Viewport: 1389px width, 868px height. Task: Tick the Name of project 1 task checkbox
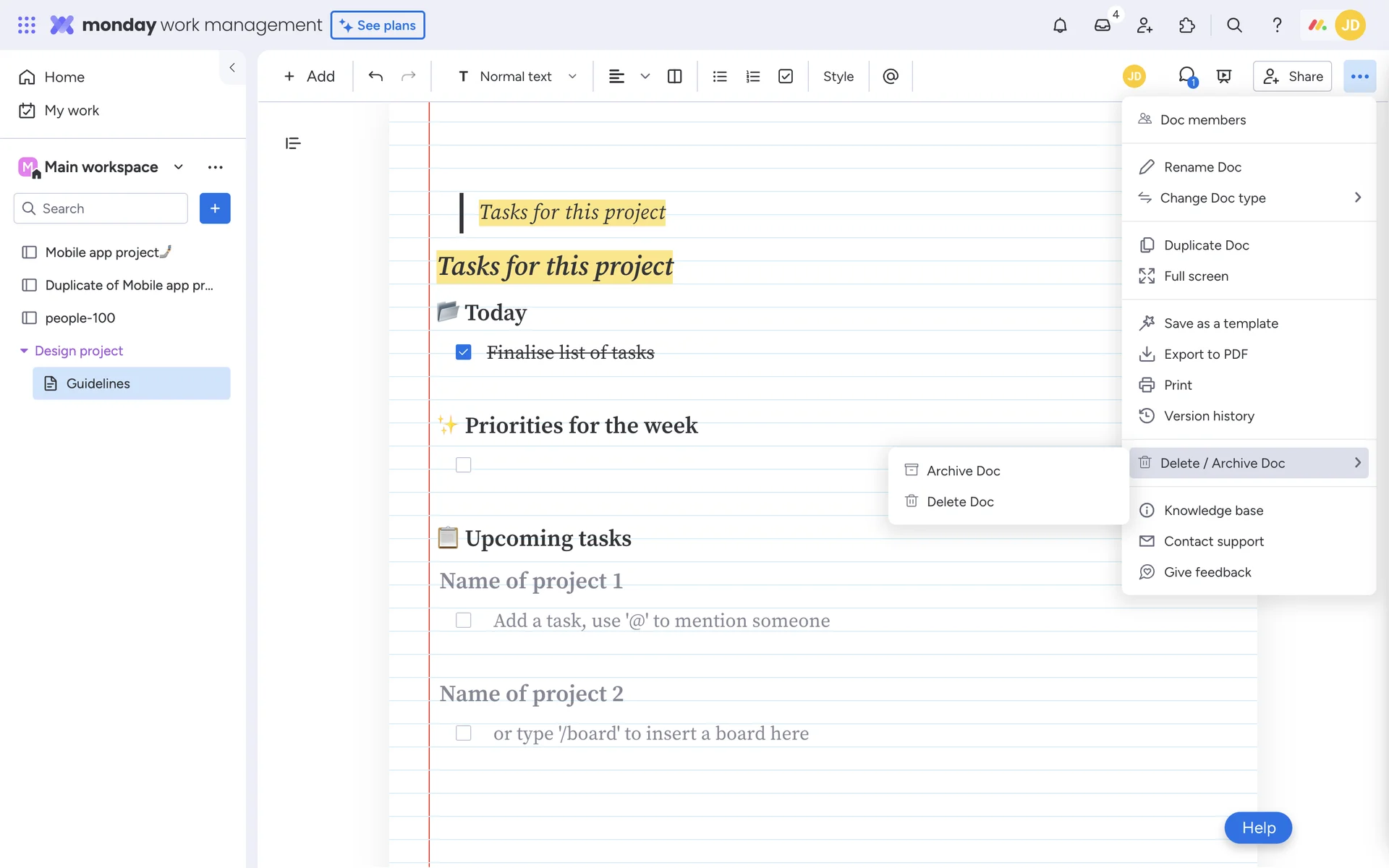click(x=464, y=620)
